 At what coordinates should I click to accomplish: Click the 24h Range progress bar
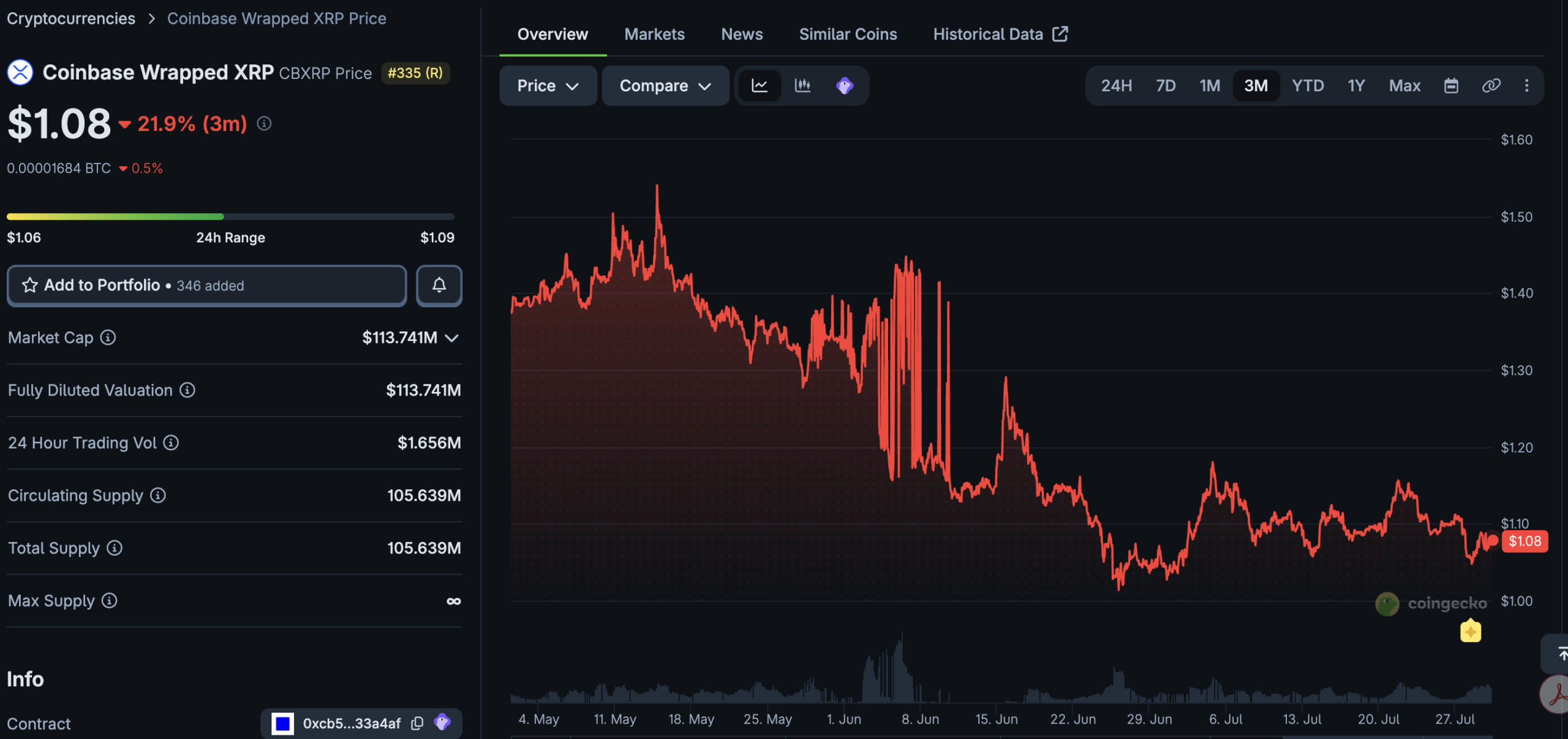coord(230,216)
